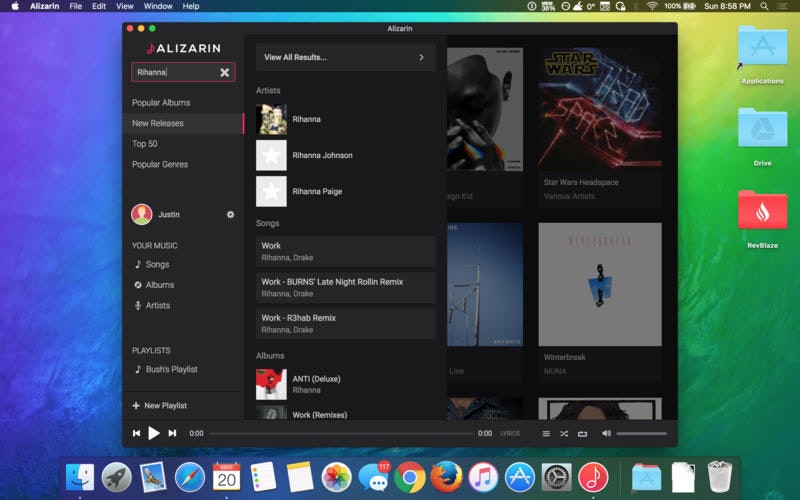This screenshot has width=800, height=500.
Task: Browse Popular Genres
Action: (160, 164)
